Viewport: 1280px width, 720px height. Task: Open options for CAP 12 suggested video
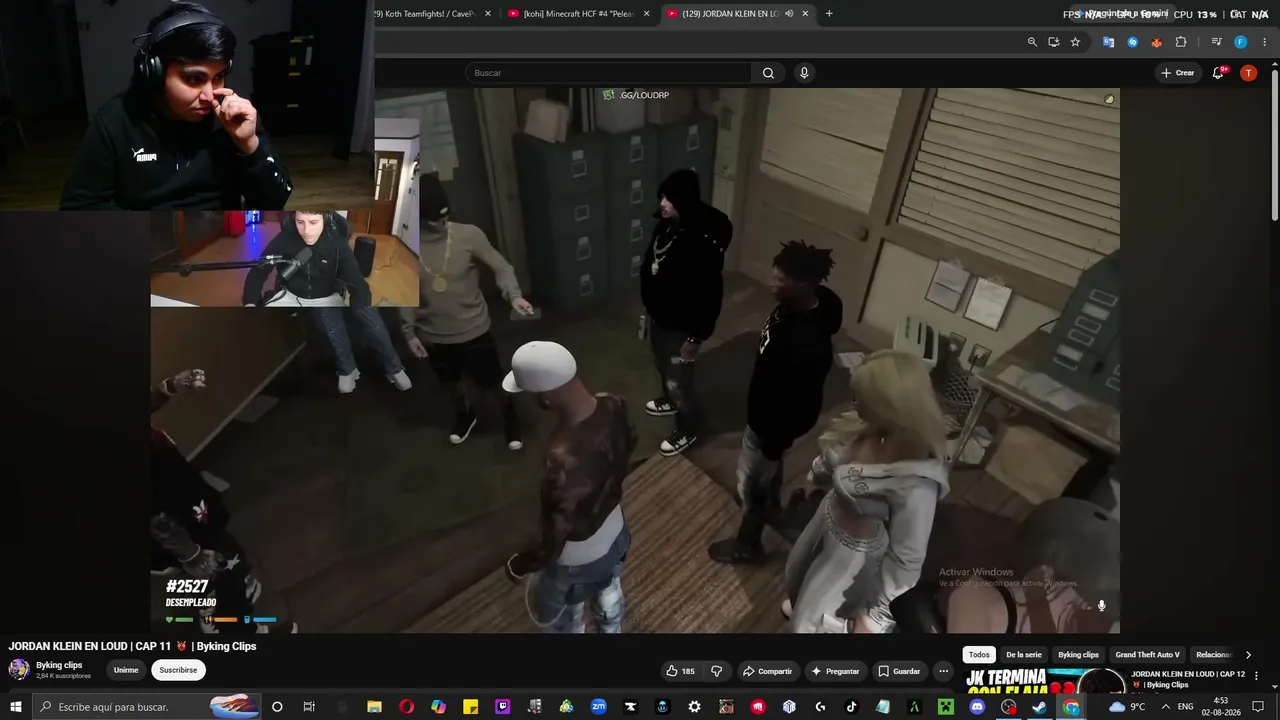[x=1256, y=677]
